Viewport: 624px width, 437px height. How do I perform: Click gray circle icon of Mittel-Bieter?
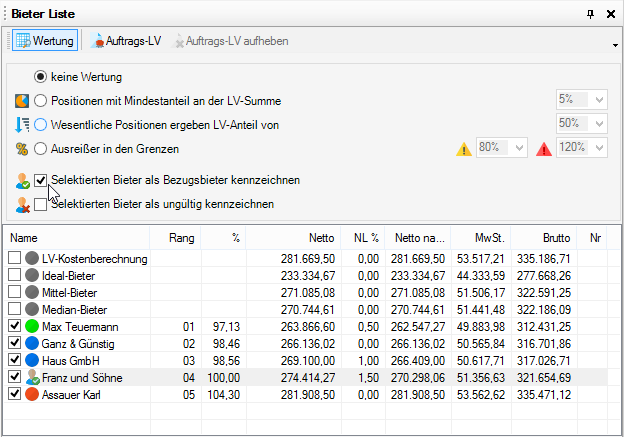point(32,292)
